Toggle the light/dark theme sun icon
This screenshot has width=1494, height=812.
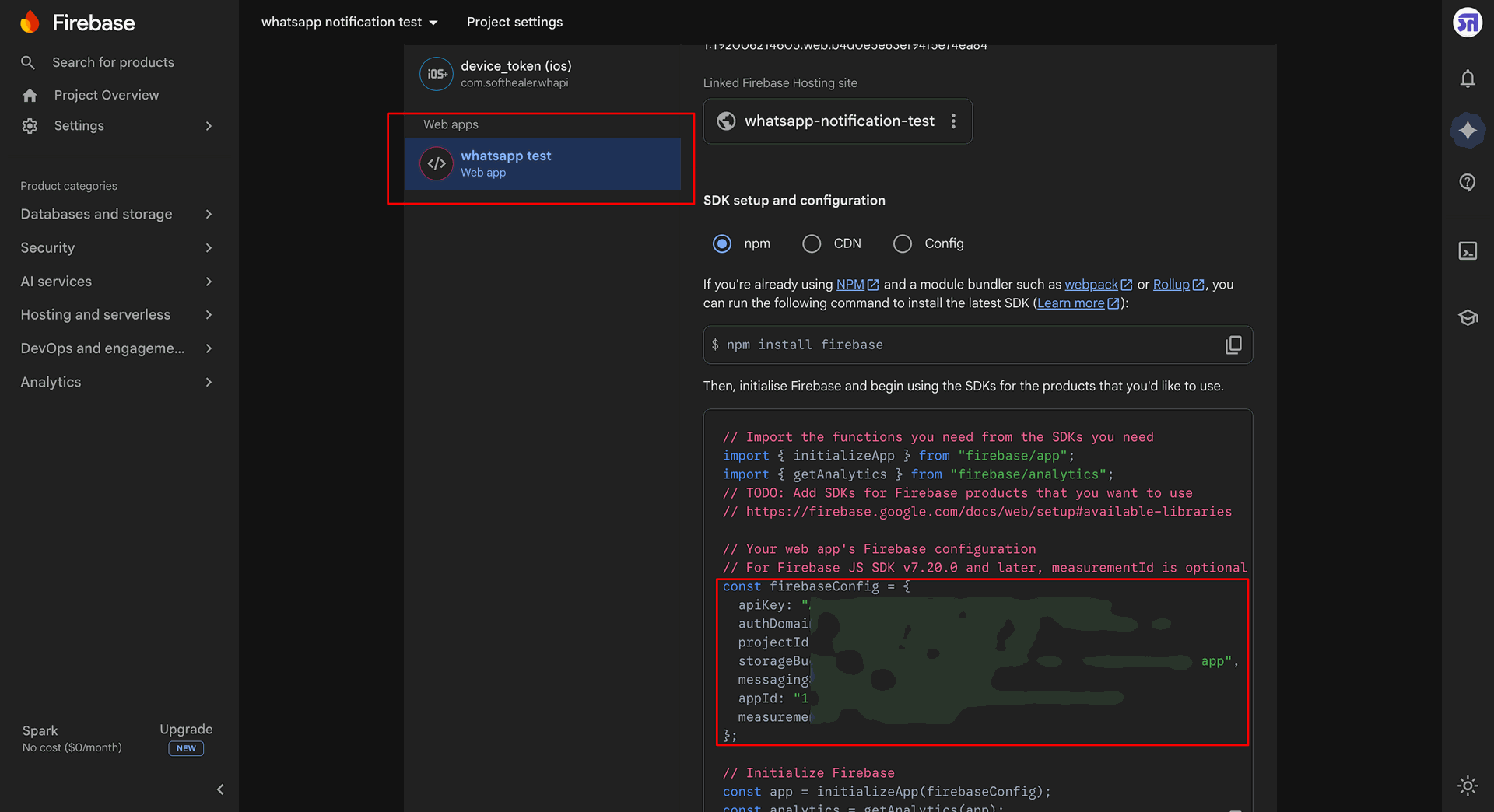coord(1468,786)
